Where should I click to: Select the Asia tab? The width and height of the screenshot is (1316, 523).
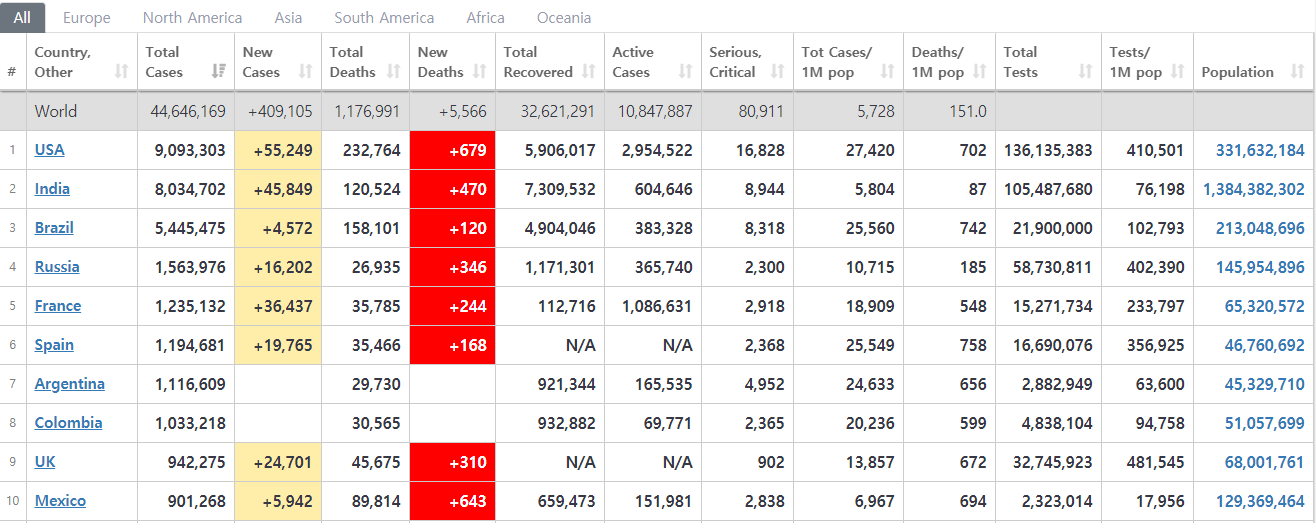pos(288,18)
